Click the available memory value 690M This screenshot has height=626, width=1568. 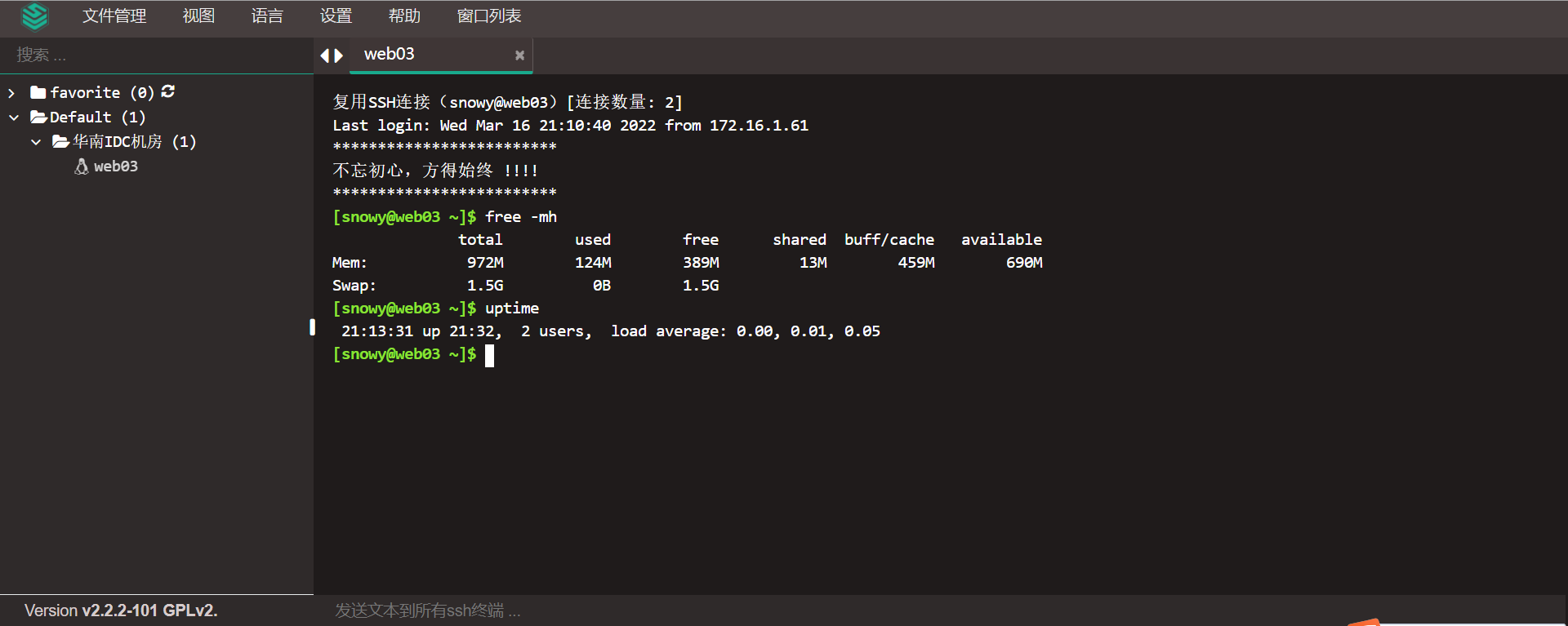pyautogui.click(x=1024, y=263)
